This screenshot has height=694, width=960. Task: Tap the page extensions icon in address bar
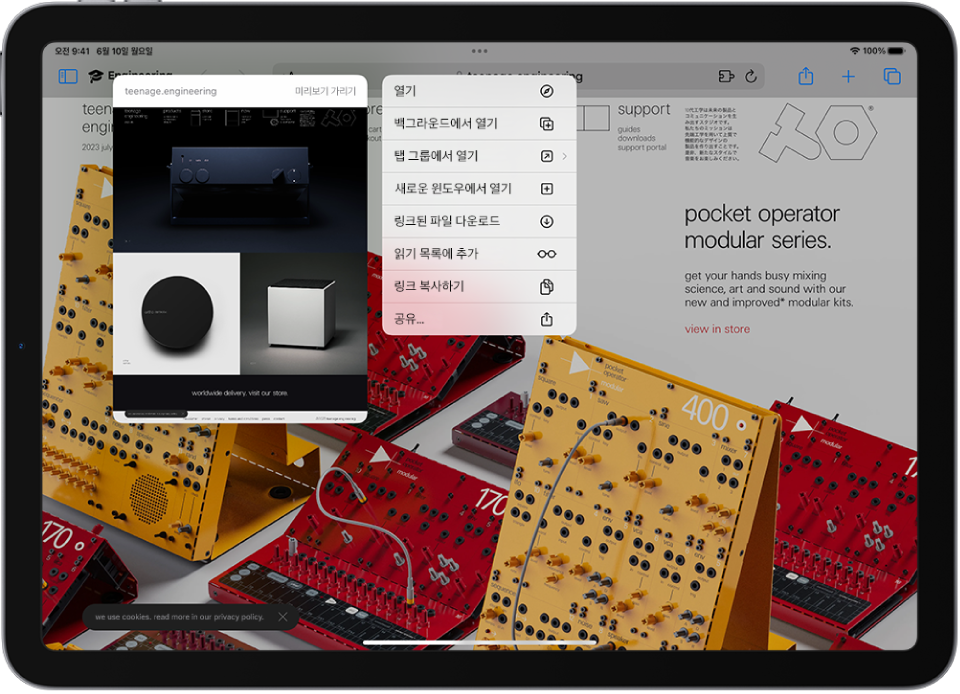726,76
